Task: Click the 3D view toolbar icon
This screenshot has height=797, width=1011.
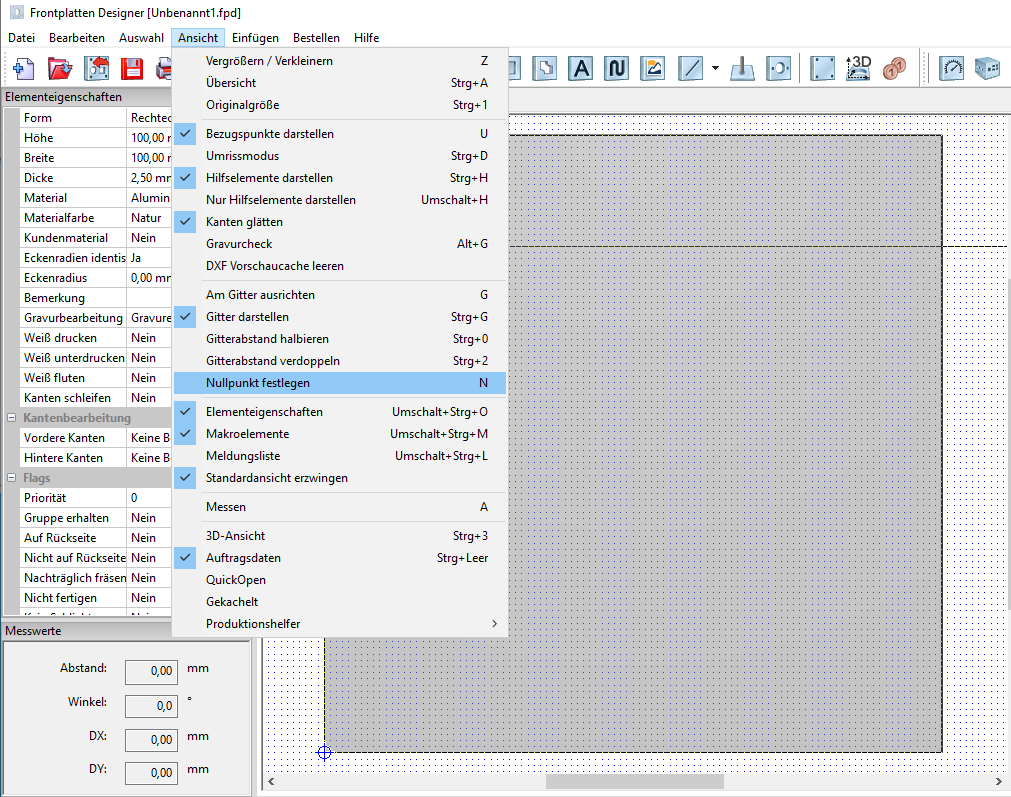Action: [x=858, y=69]
